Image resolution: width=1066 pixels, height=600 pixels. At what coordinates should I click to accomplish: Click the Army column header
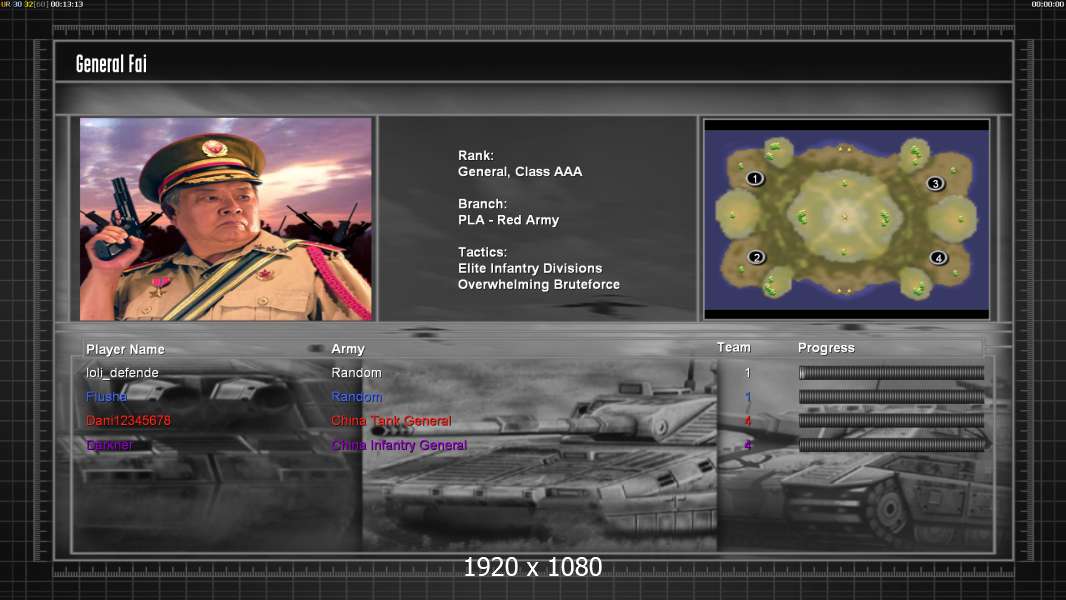[348, 349]
